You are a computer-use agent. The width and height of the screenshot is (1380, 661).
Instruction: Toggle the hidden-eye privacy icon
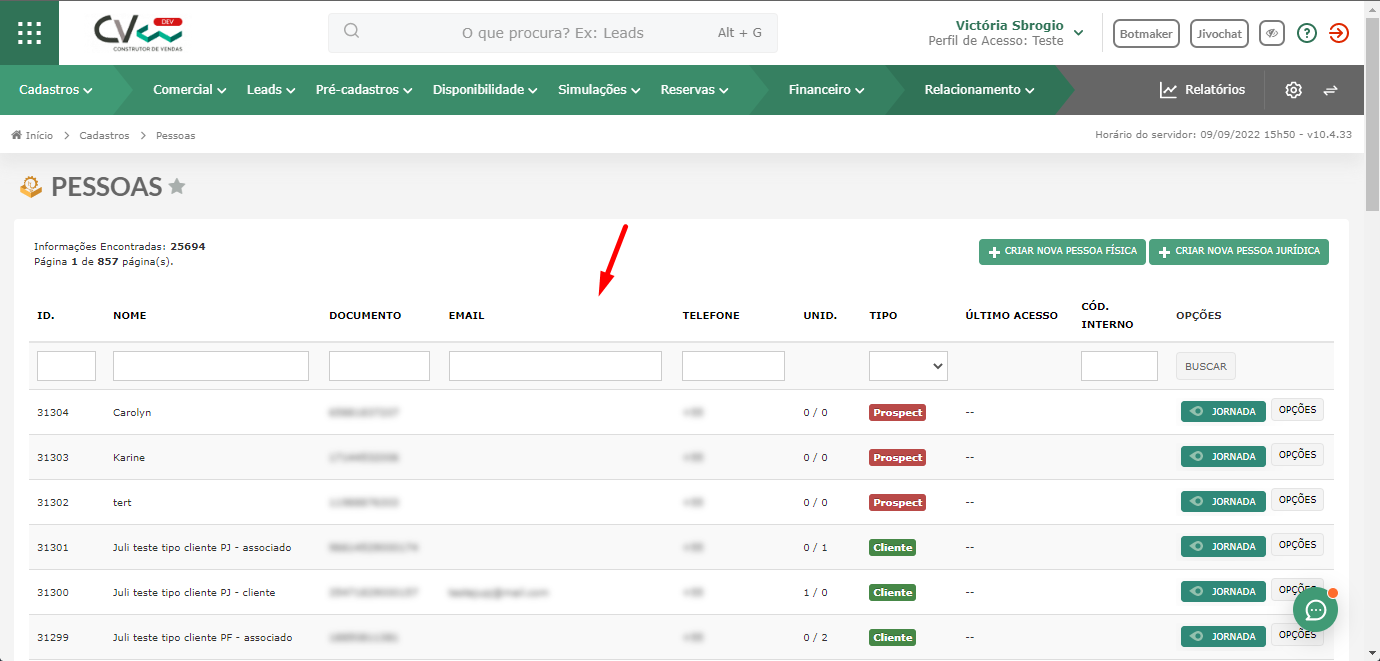click(1272, 33)
